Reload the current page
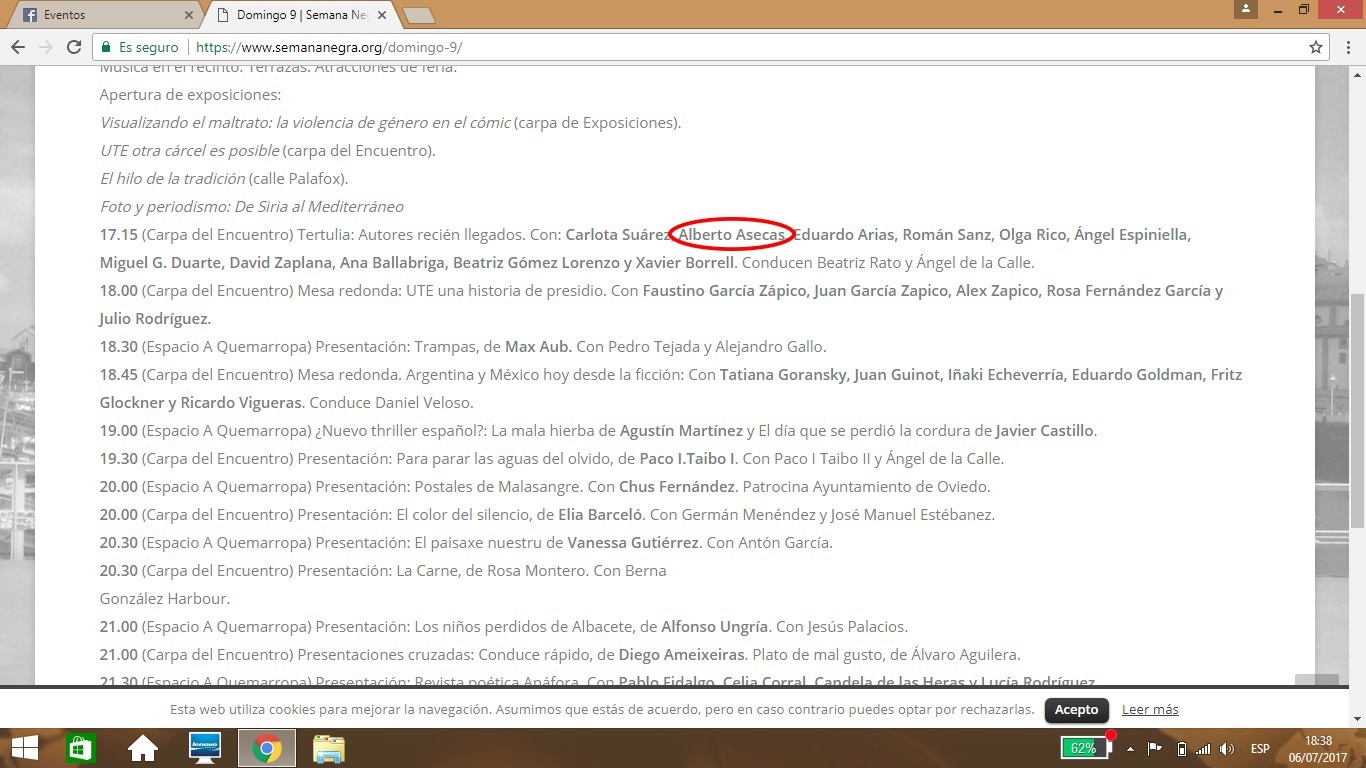The height and width of the screenshot is (768, 1366). coord(73,47)
